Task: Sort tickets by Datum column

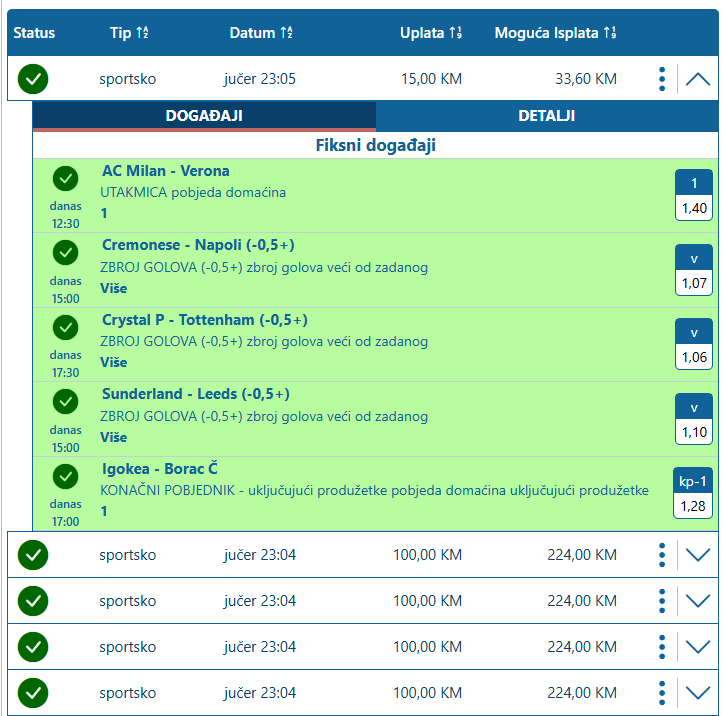Action: pyautogui.click(x=261, y=33)
